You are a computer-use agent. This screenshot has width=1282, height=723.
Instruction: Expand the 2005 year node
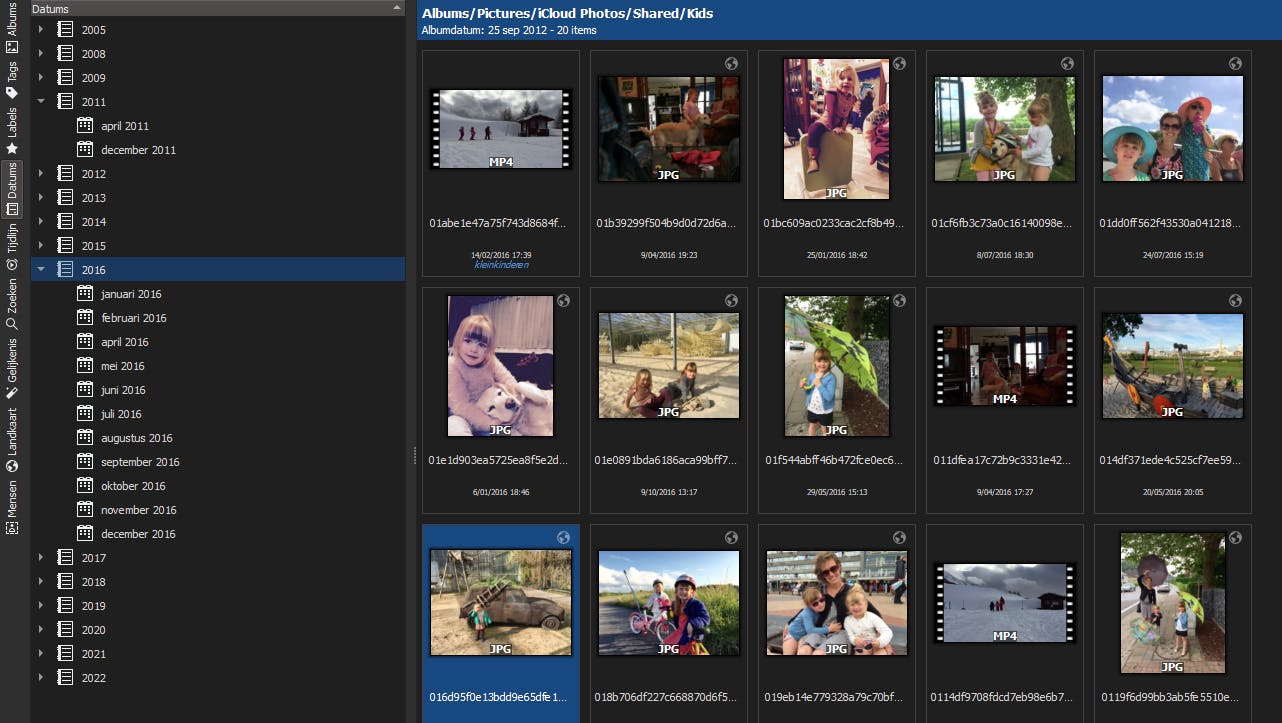click(41, 29)
